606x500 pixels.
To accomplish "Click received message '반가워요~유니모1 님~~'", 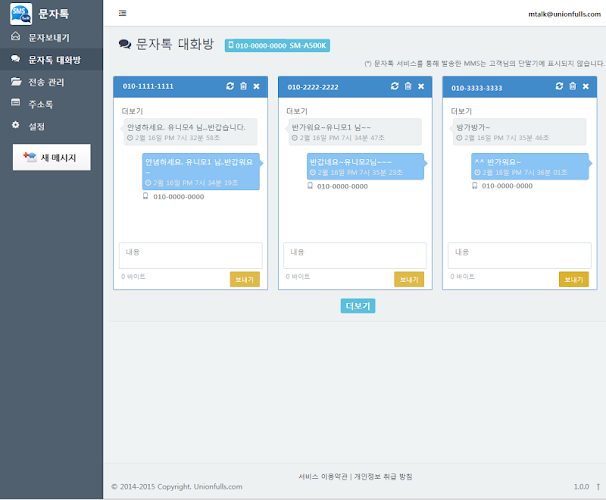I will (355, 132).
